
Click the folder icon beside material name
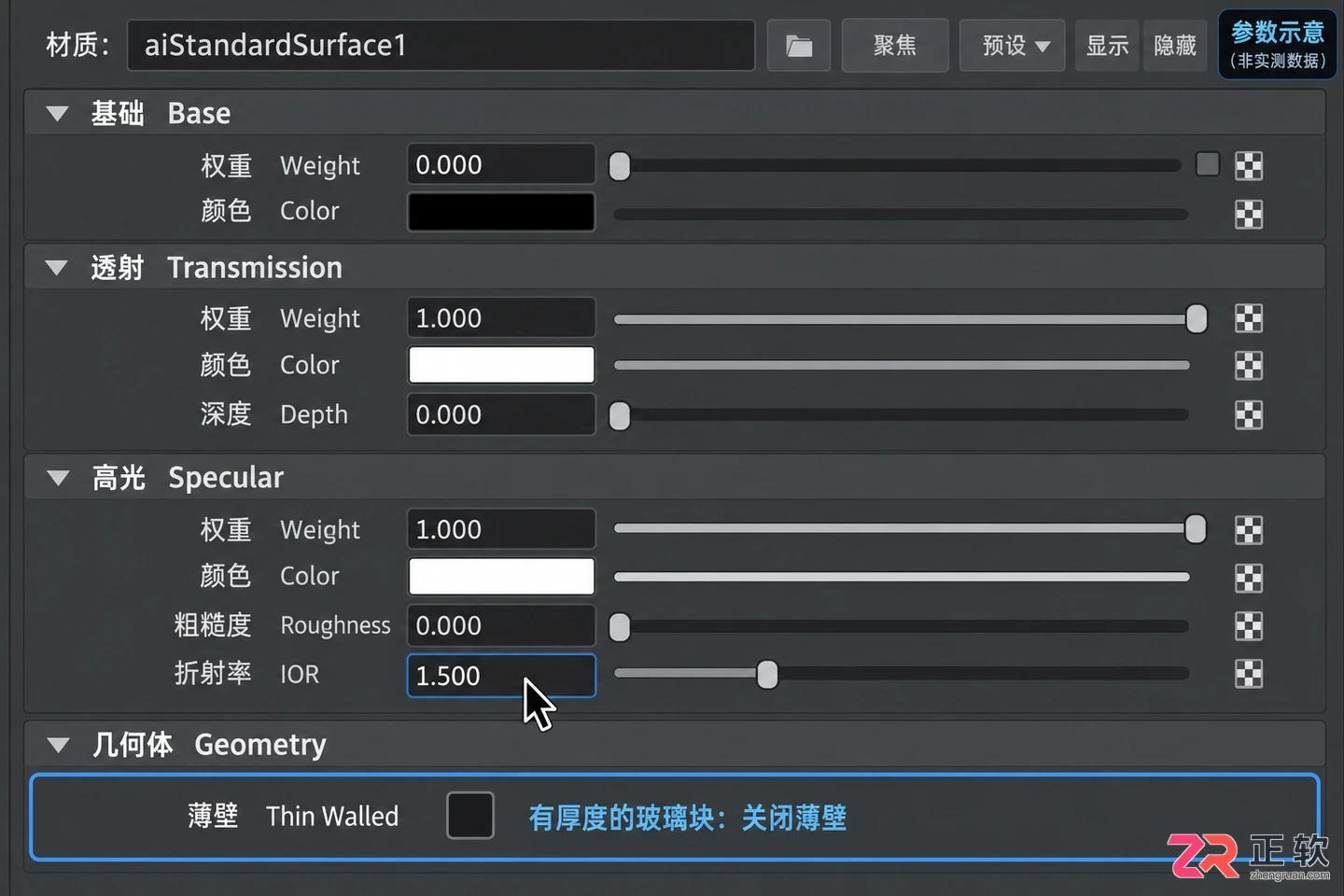click(799, 46)
